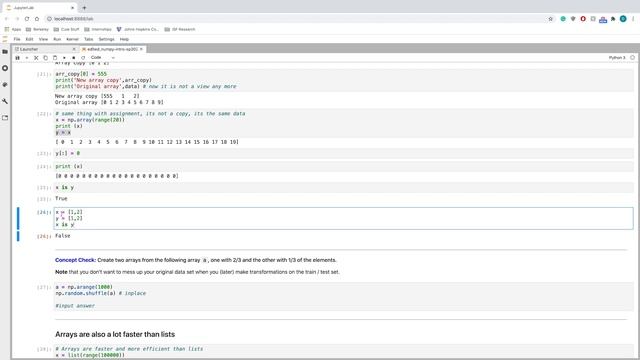Open the File menu
The image size is (640, 360).
click(x=17, y=39)
